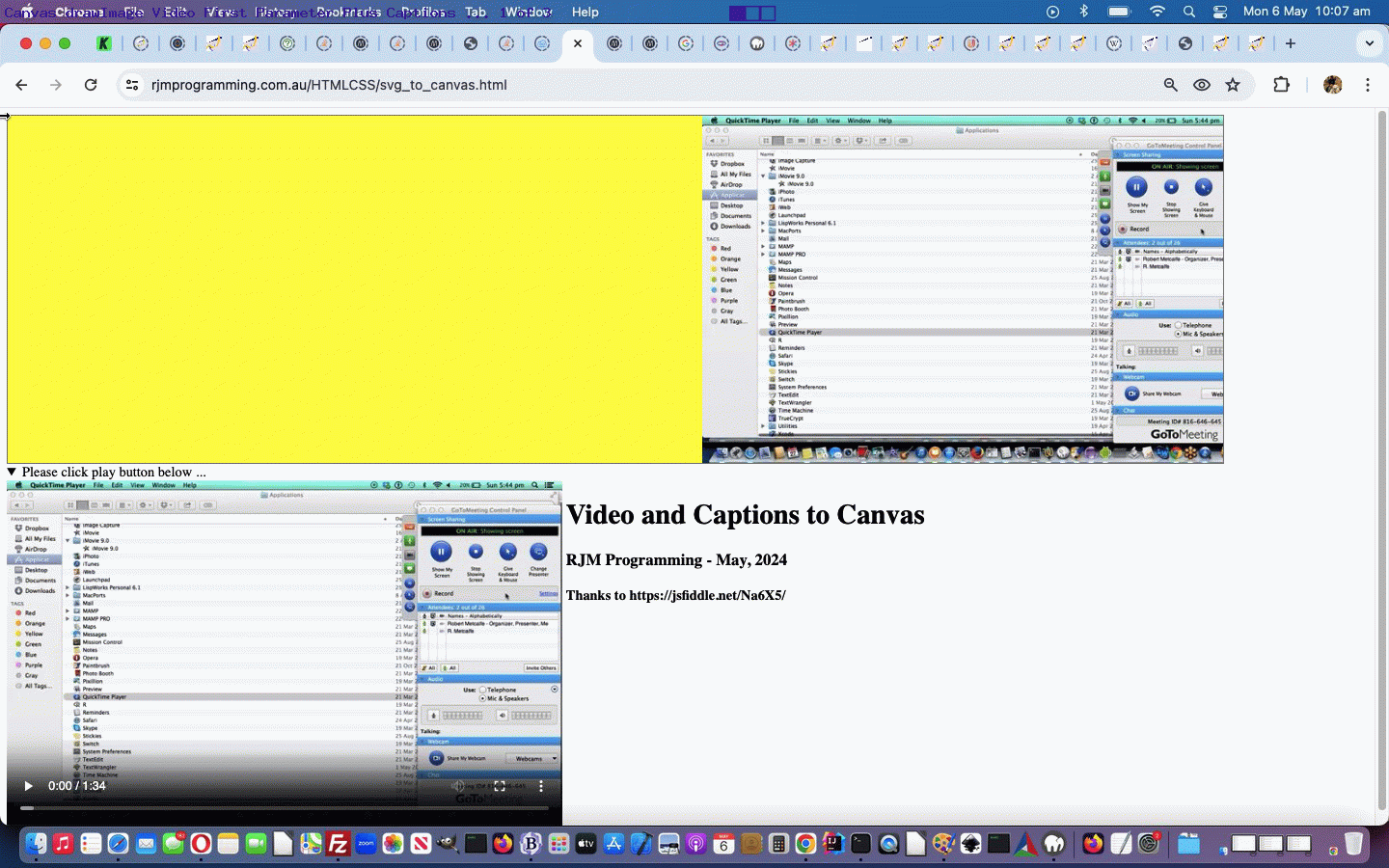Viewport: 1389px width, 868px height.
Task: Click the 'Video and Captions to Canvas' heading
Action: pos(745,515)
